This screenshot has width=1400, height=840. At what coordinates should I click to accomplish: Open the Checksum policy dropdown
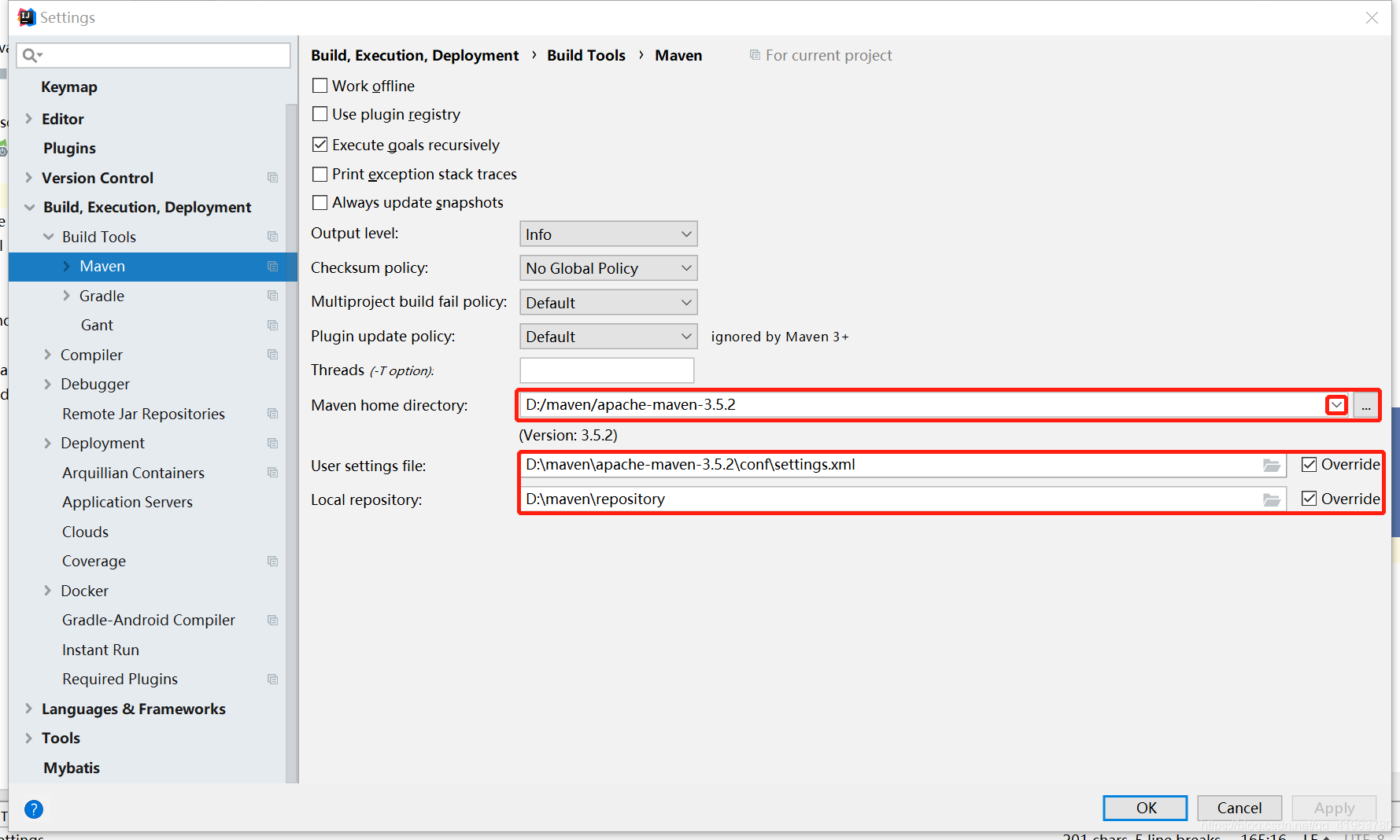point(608,268)
